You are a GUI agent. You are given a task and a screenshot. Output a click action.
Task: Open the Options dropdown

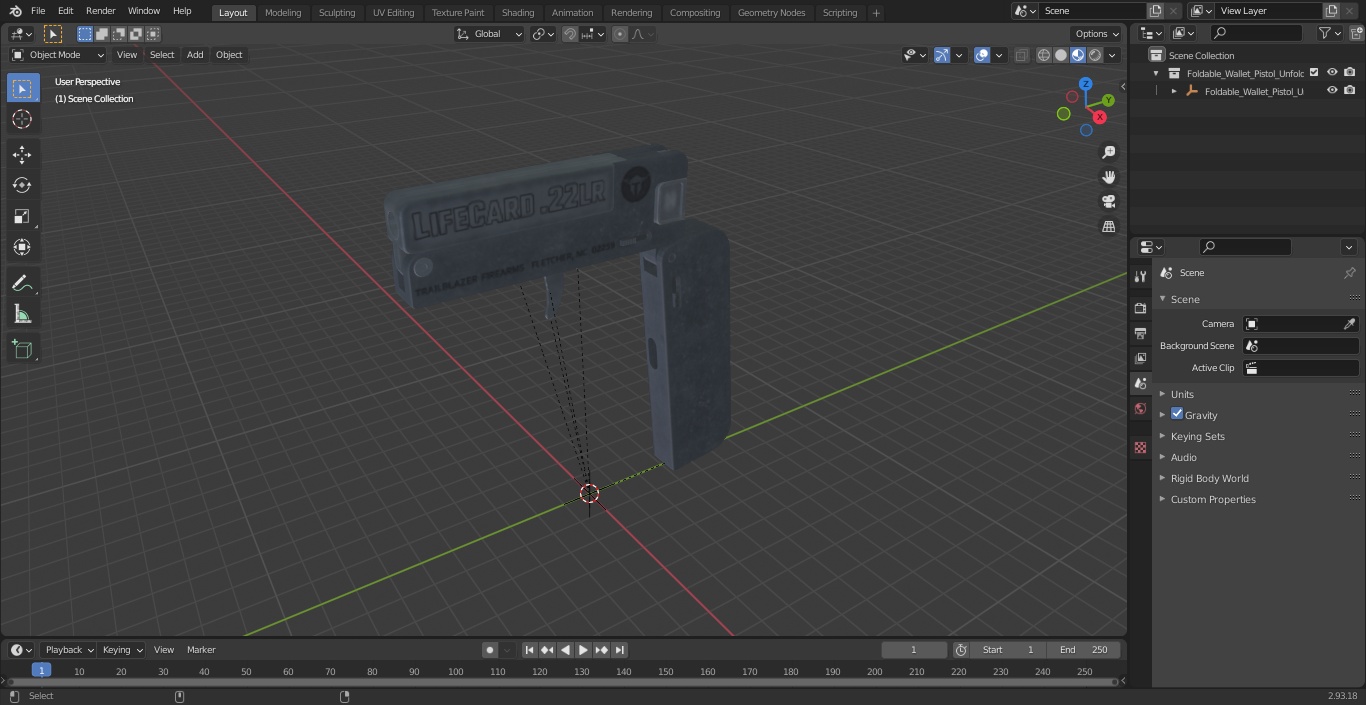(1097, 34)
